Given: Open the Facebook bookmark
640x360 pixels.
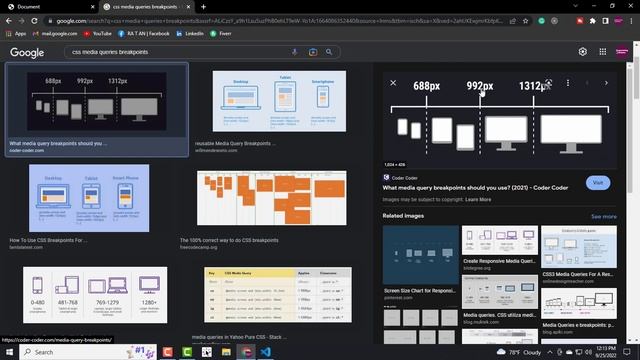Looking at the screenshot, I should pyautogui.click(x=144, y=33).
